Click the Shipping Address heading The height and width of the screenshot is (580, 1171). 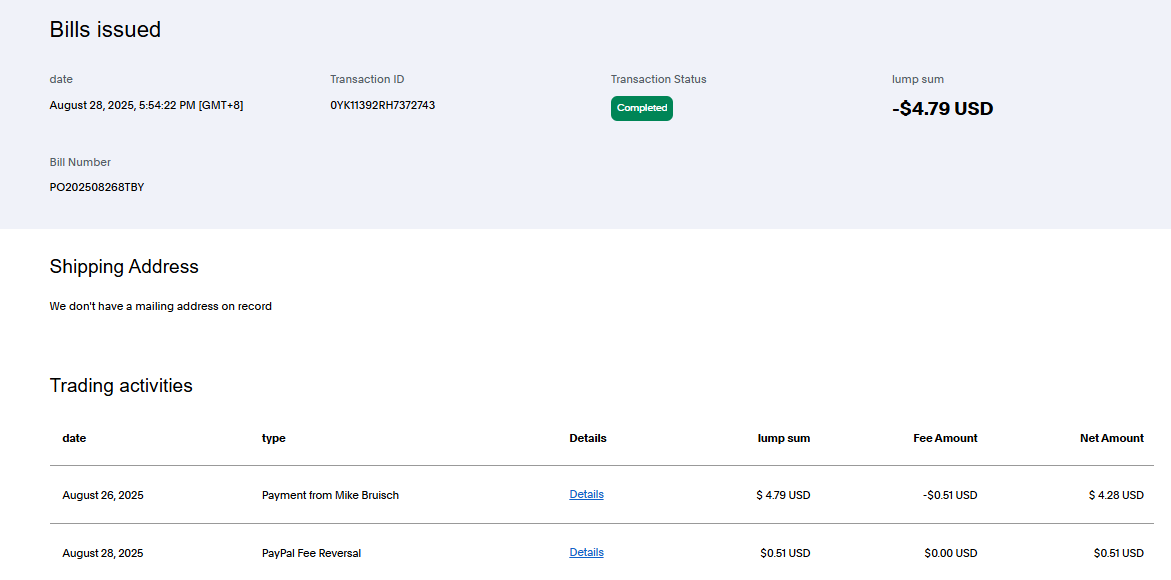point(124,266)
